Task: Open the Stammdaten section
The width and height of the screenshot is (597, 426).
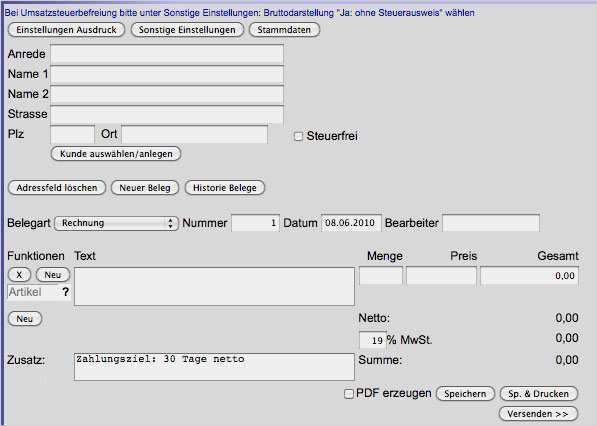Action: point(284,30)
